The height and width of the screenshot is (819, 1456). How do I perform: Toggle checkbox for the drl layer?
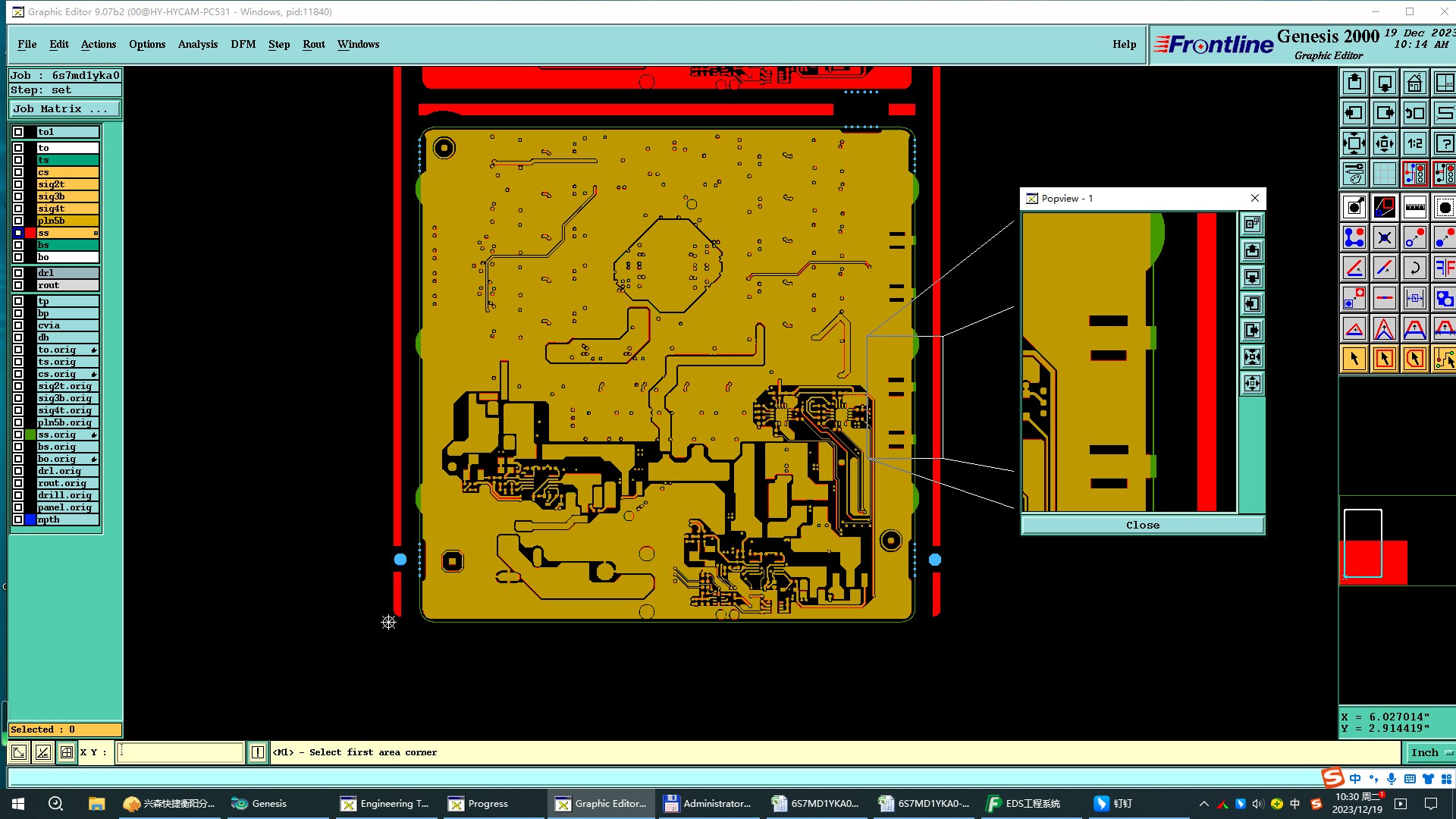pos(18,273)
